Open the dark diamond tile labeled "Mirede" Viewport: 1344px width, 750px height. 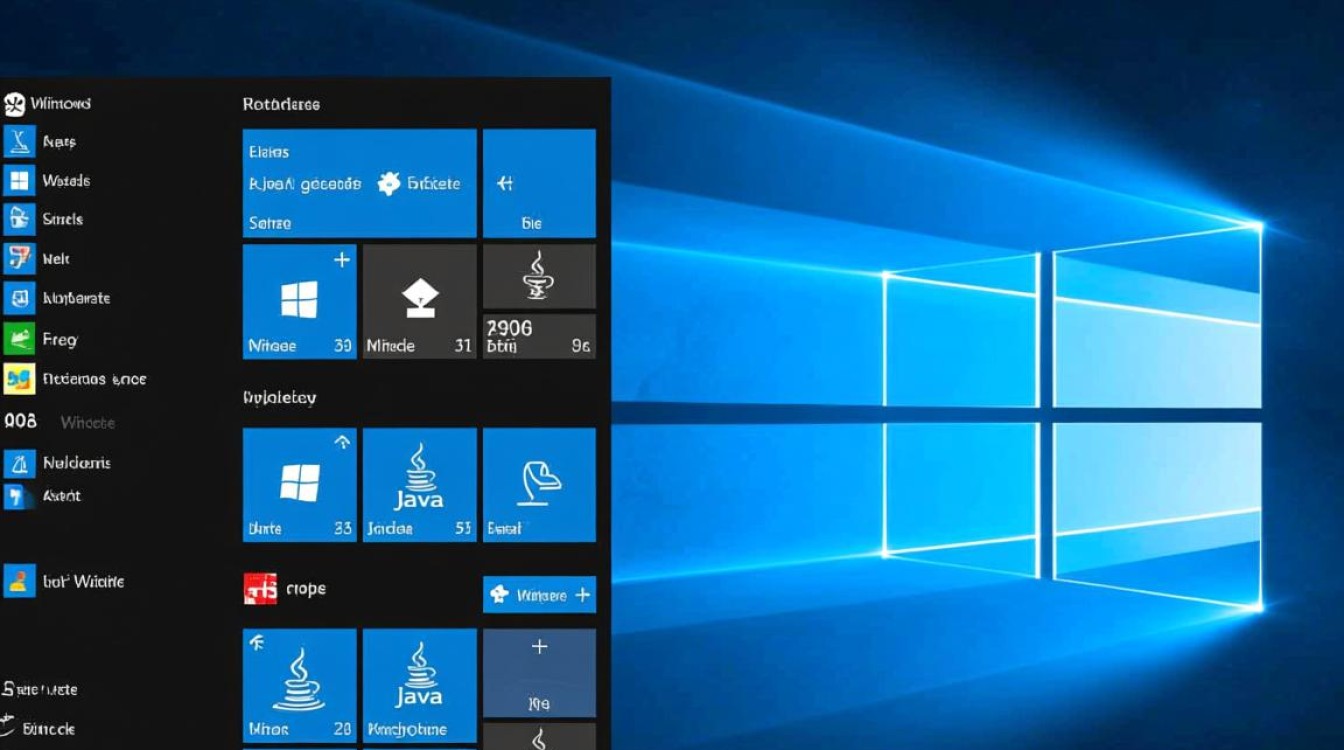point(419,300)
